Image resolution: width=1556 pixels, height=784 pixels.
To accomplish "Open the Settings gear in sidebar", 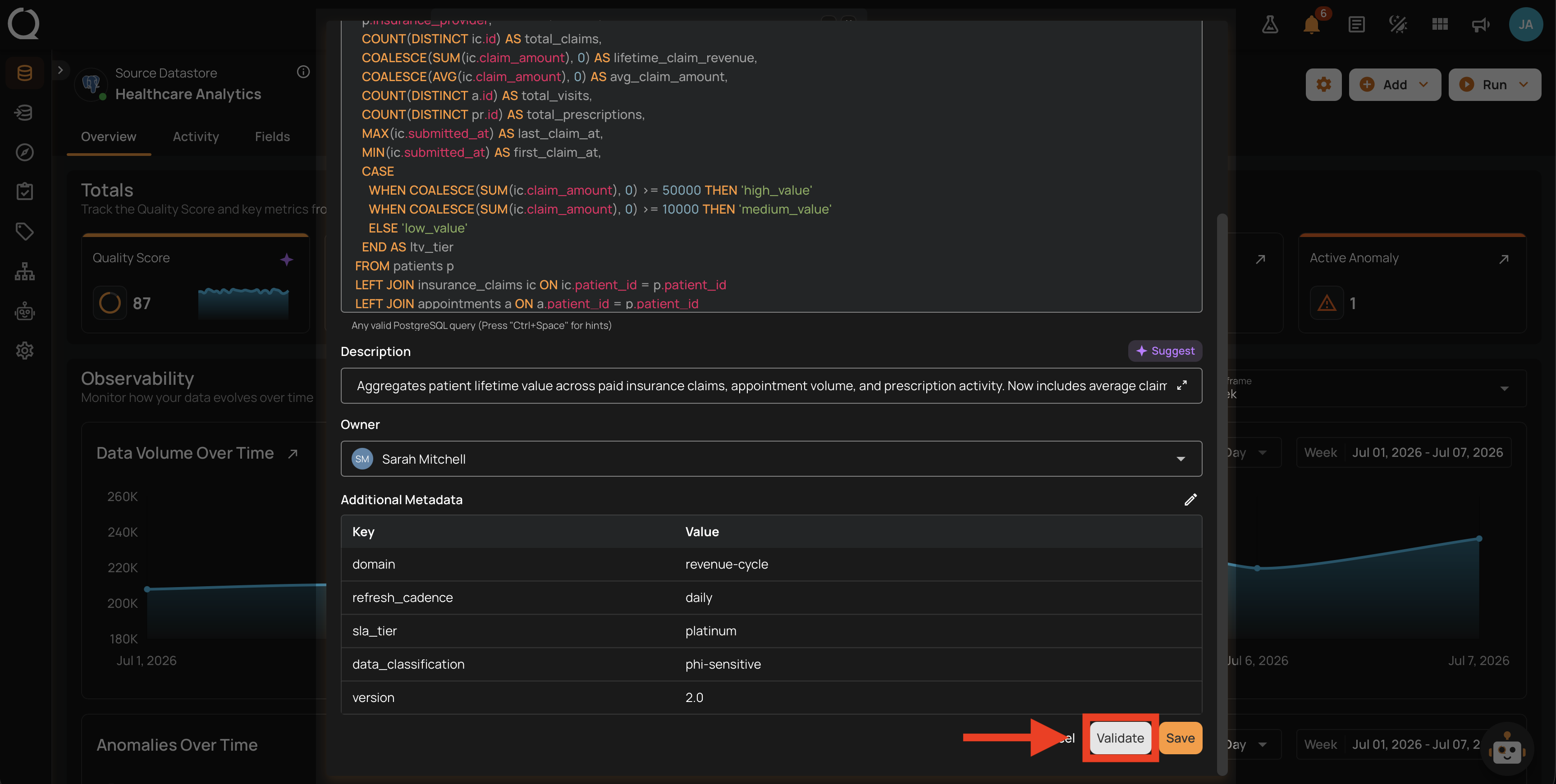I will pos(25,351).
